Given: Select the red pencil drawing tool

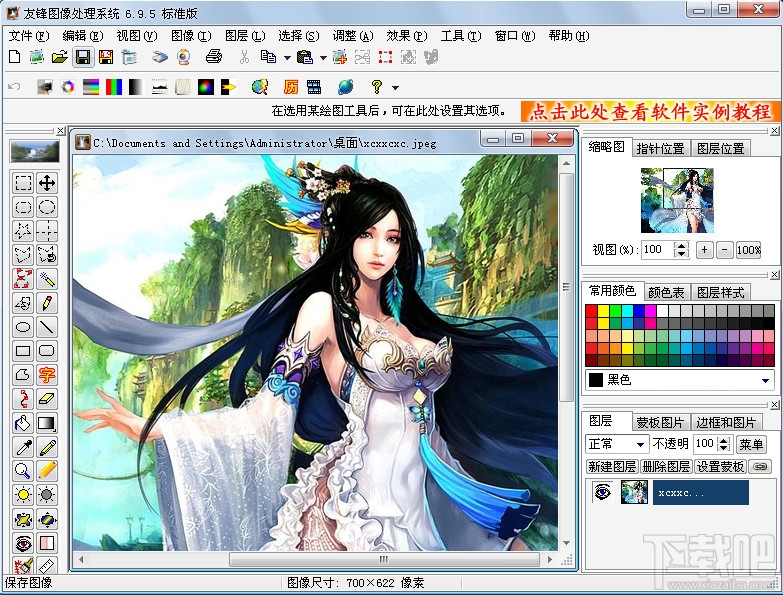Looking at the screenshot, I should pos(47,302).
